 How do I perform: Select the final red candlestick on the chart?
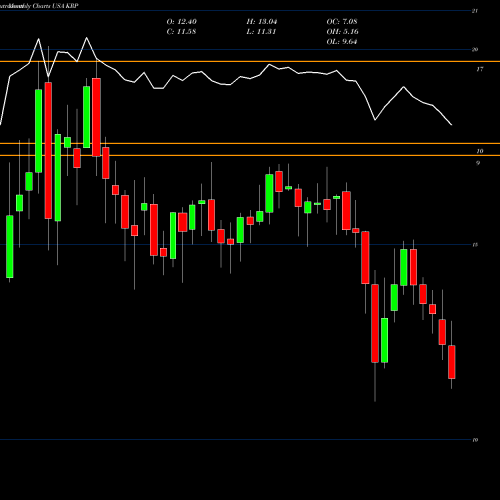pos(452,362)
